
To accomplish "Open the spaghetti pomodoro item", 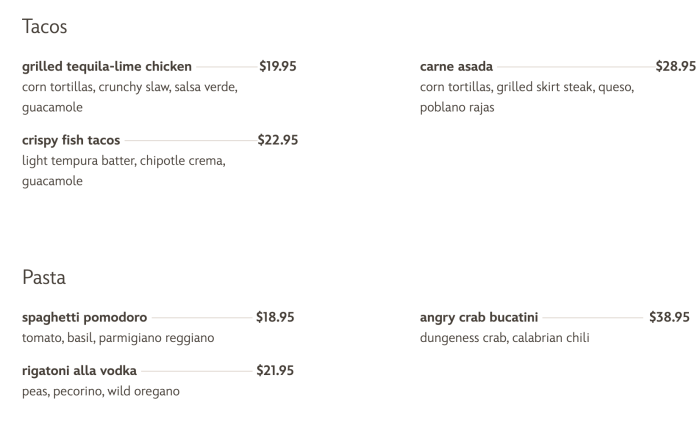I will coord(84,317).
